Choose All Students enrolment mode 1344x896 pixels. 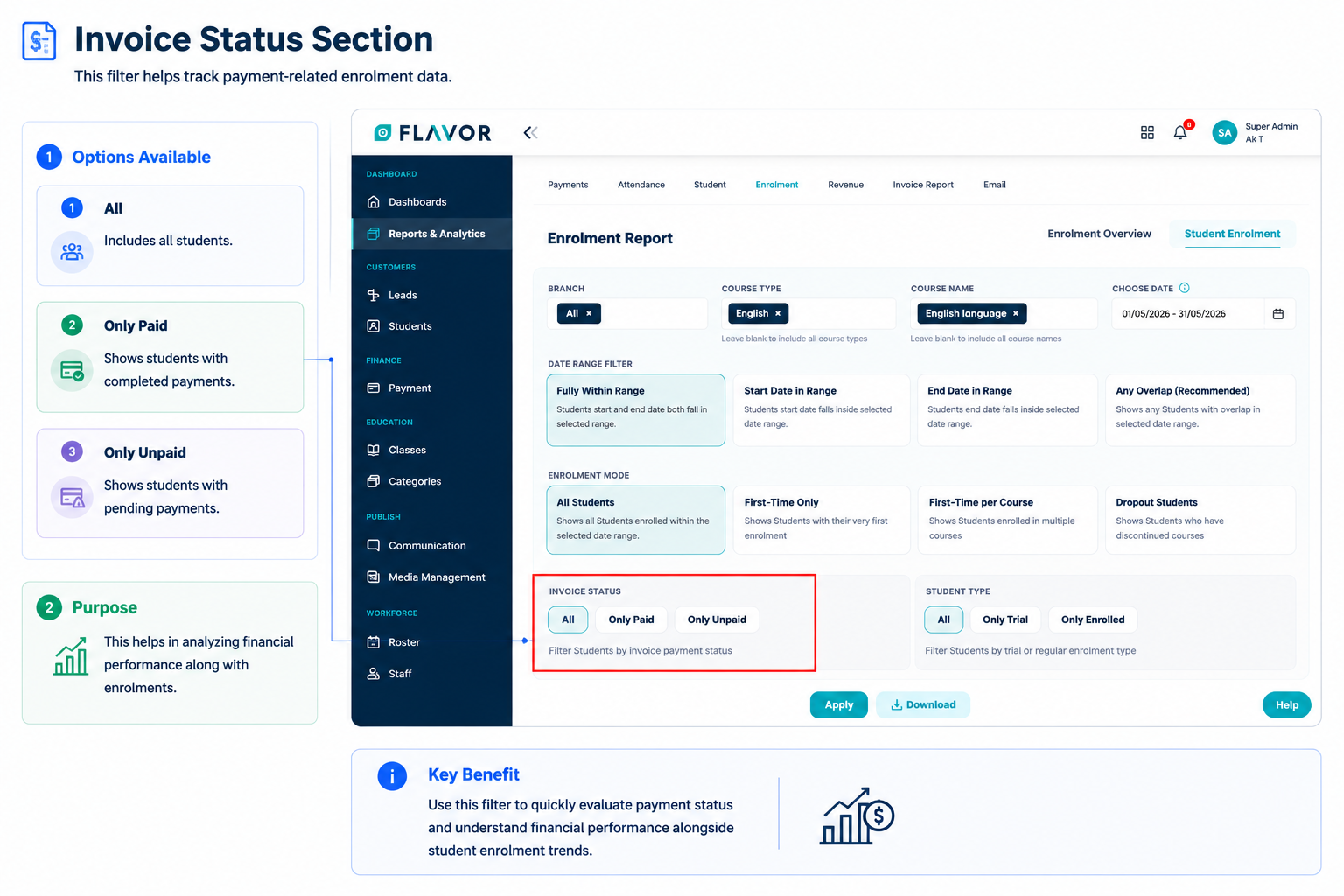coord(635,520)
